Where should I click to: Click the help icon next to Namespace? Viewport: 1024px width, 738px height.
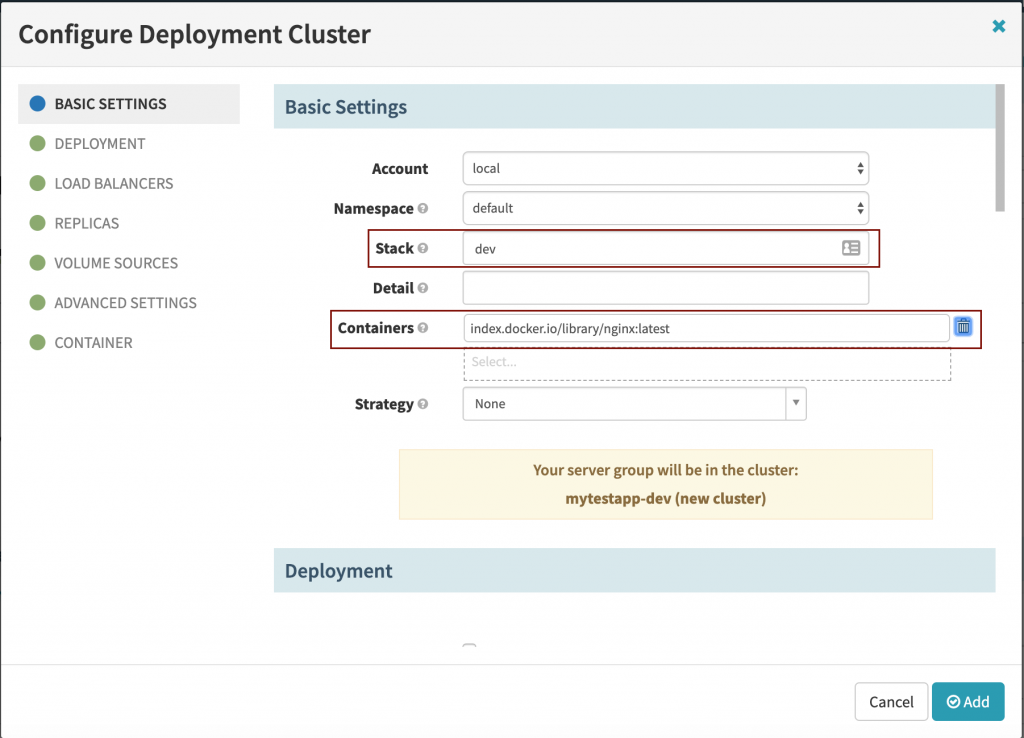click(423, 209)
